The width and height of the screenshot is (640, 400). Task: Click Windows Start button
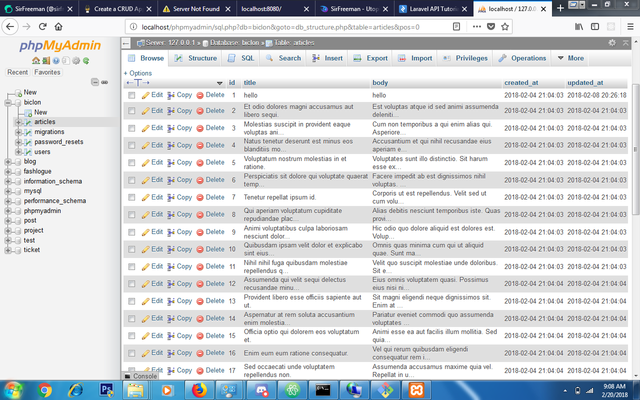13,390
